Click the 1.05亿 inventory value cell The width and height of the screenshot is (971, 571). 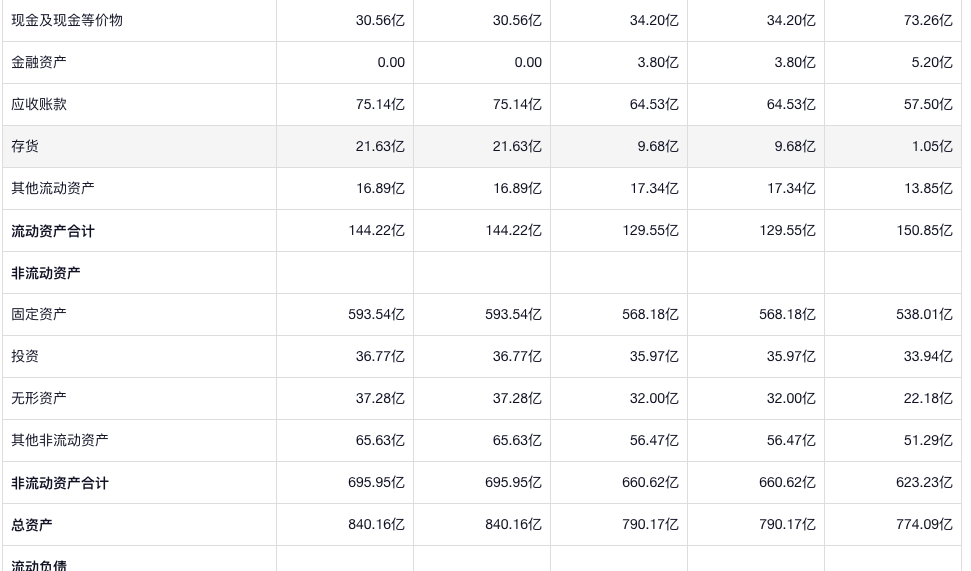pos(931,146)
